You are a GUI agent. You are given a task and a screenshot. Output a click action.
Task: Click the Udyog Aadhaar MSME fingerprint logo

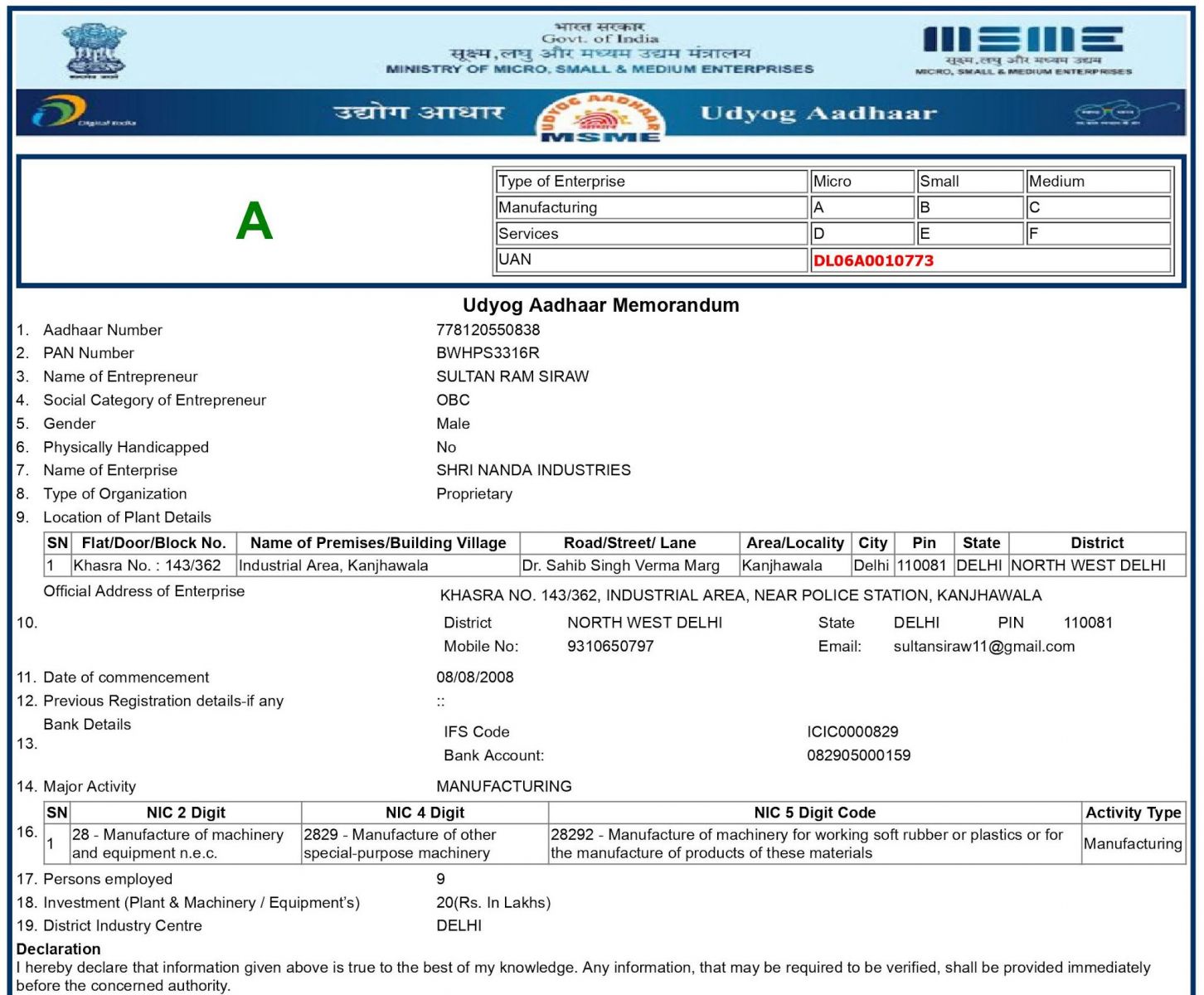pos(600,118)
